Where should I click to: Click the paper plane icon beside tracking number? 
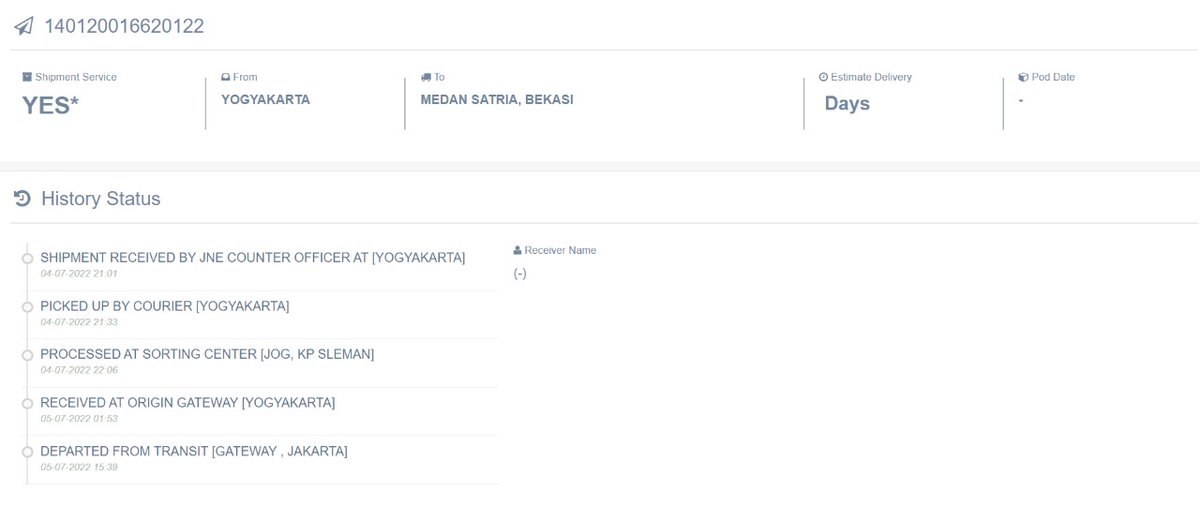pyautogui.click(x=23, y=27)
